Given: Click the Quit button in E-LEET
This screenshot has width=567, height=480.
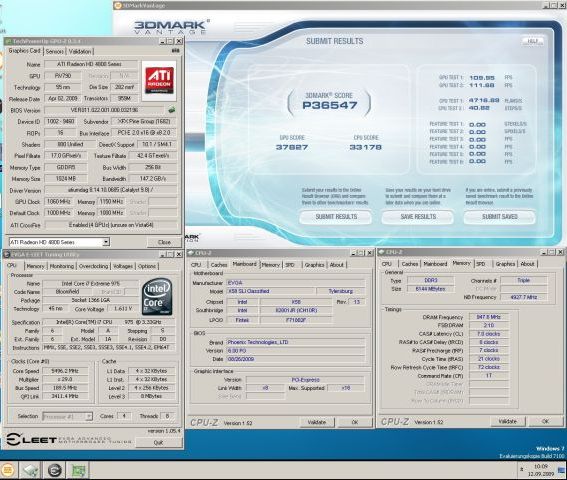Looking at the screenshot, I should tap(158, 442).
